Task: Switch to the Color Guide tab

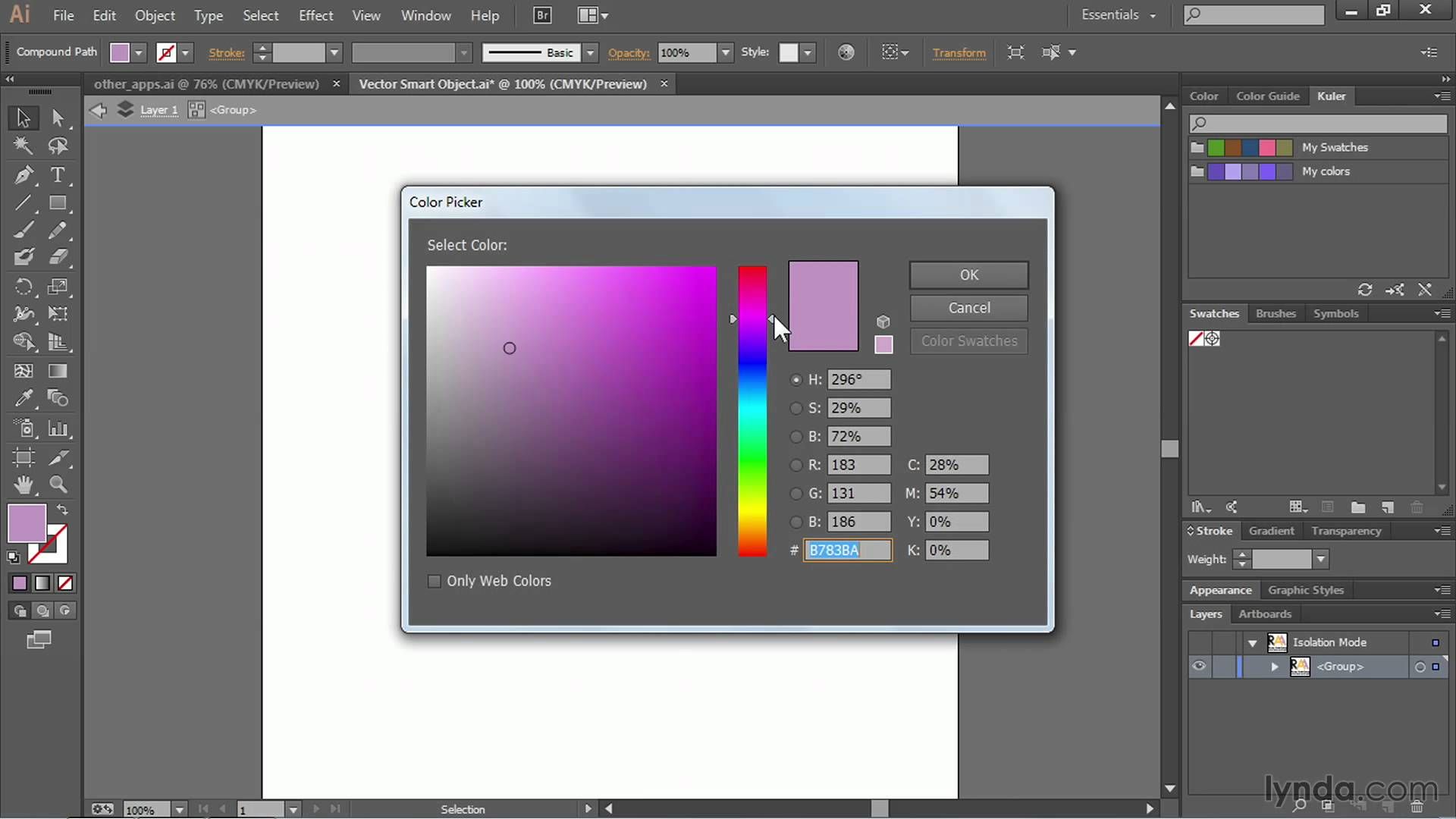Action: pyautogui.click(x=1267, y=96)
